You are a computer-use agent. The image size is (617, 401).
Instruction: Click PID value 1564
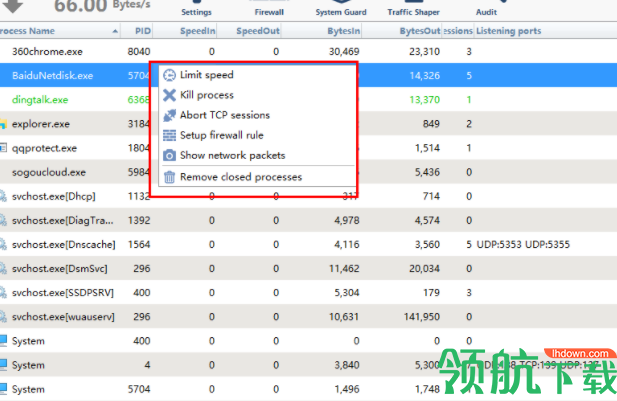point(139,244)
